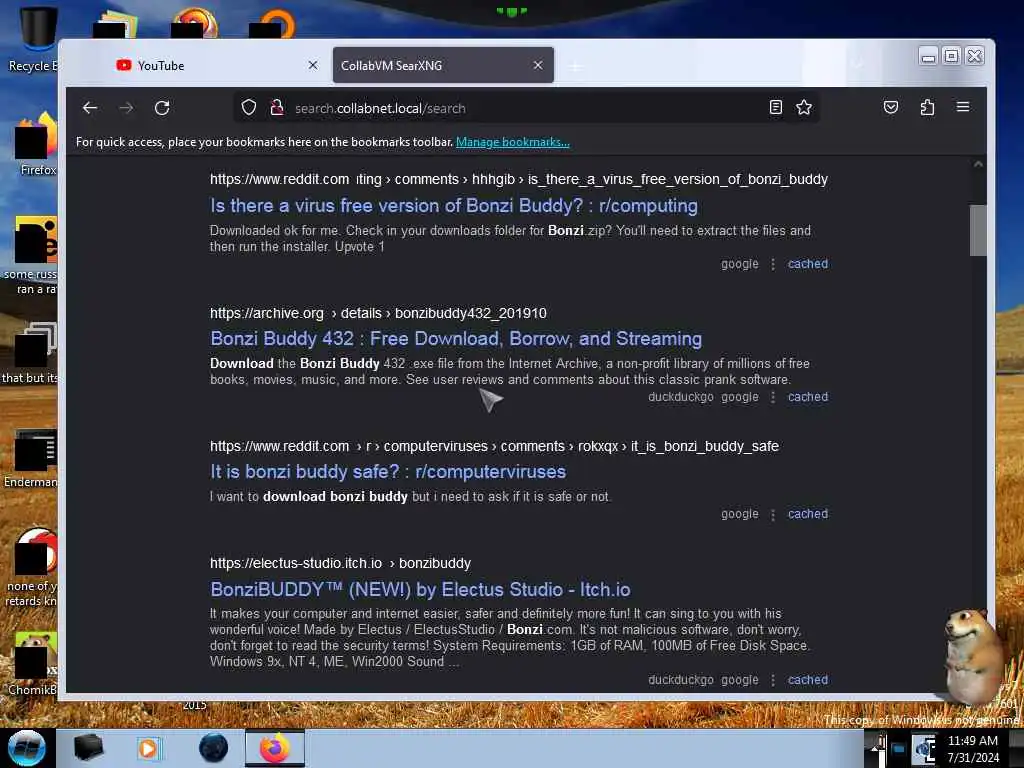The image size is (1024, 768).
Task: Click the scrollbar up arrow
Action: coord(978,165)
